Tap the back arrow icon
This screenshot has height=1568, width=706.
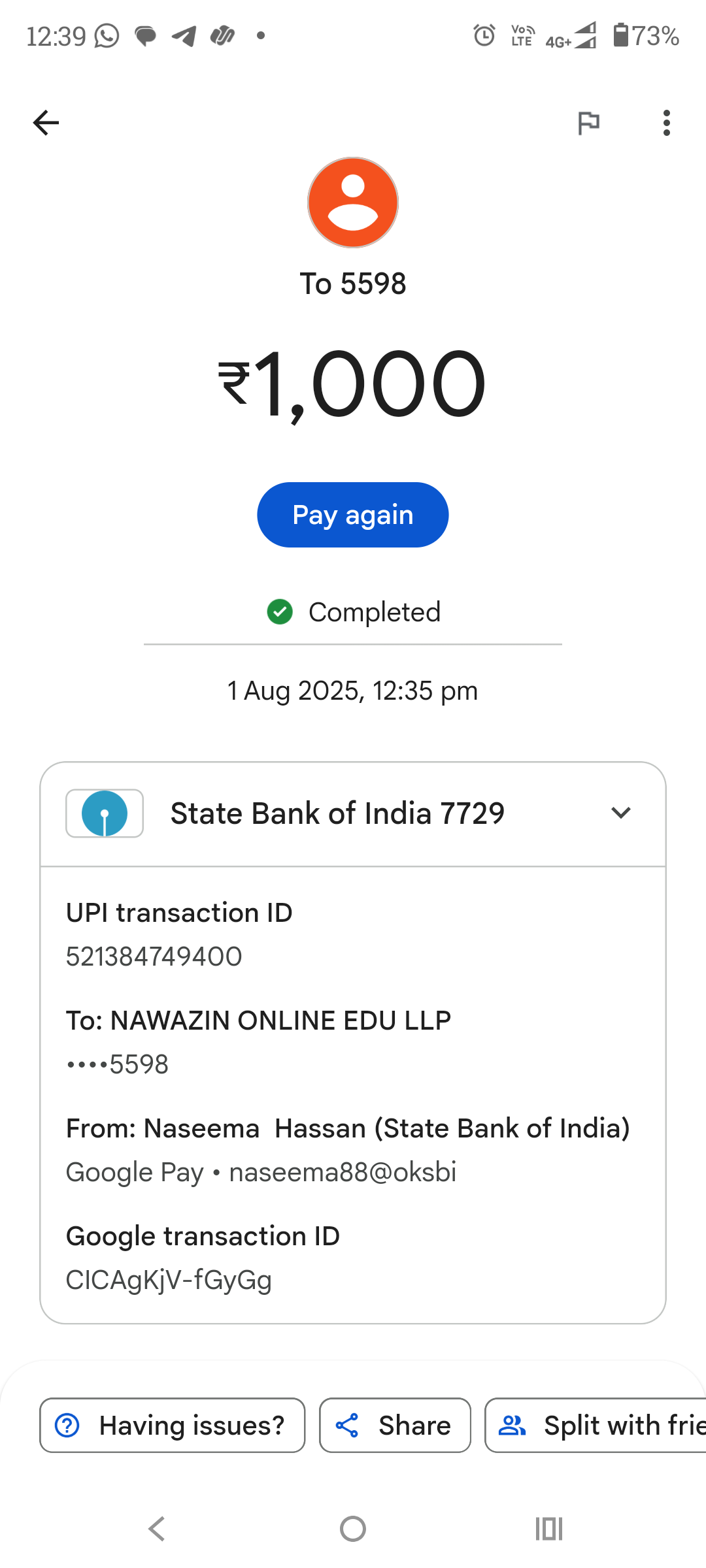click(46, 123)
